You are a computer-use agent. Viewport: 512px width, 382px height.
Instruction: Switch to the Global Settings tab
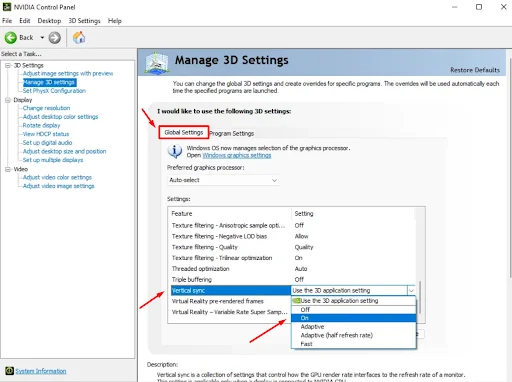point(184,132)
